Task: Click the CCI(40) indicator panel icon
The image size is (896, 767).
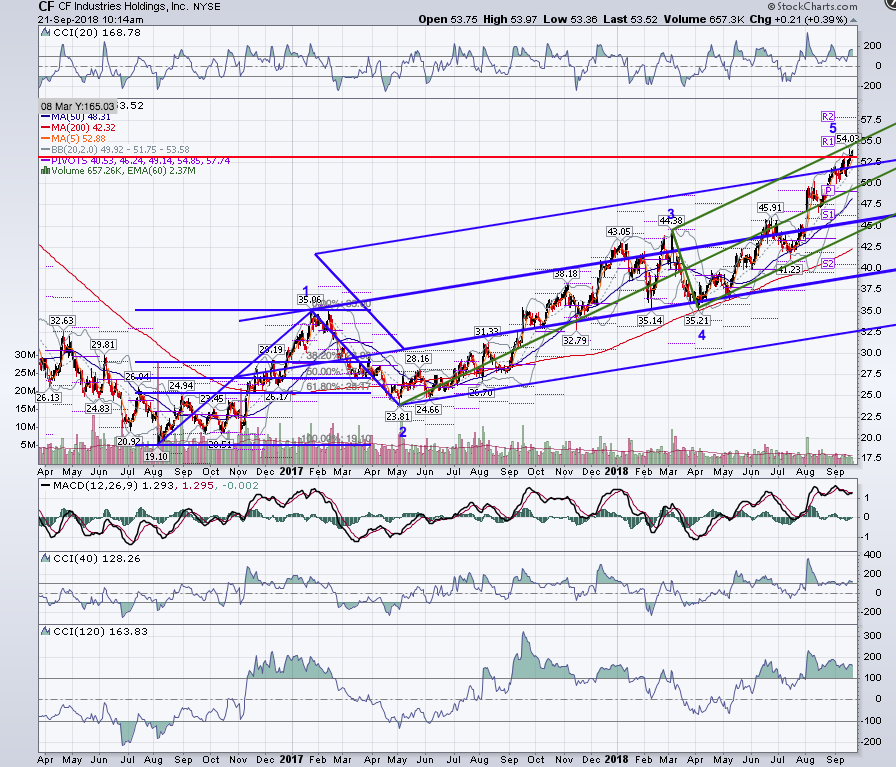Action: point(46,559)
